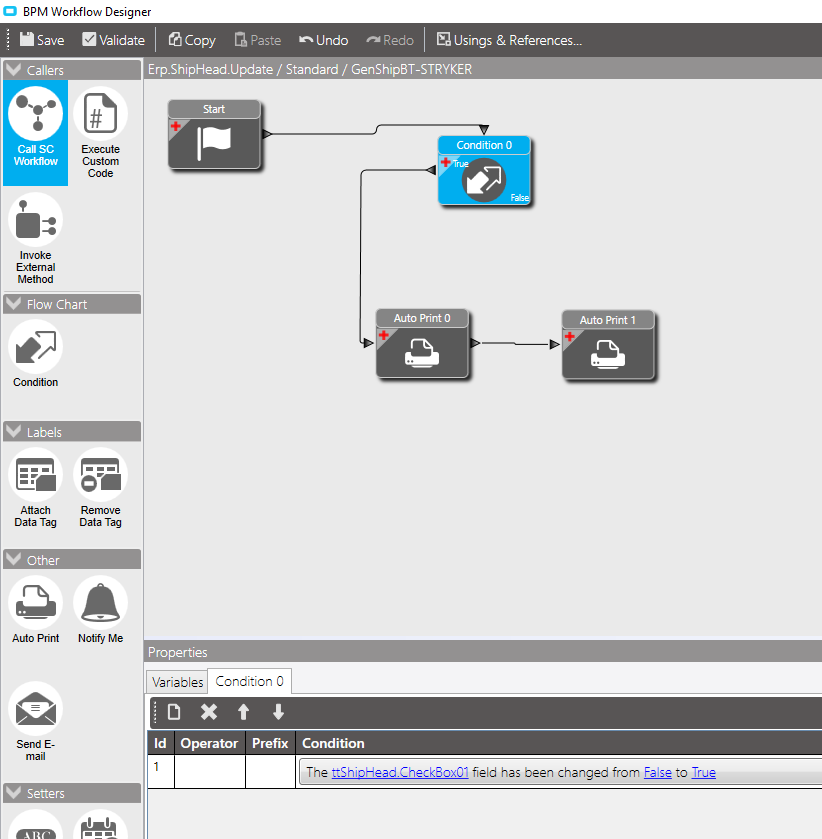Select the Condition flow chart item

click(35, 354)
